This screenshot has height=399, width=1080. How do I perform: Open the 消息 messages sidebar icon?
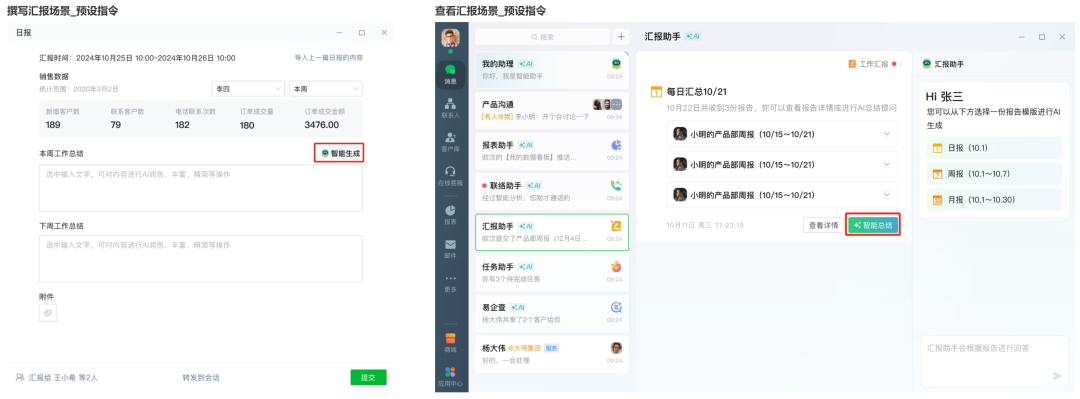point(450,73)
